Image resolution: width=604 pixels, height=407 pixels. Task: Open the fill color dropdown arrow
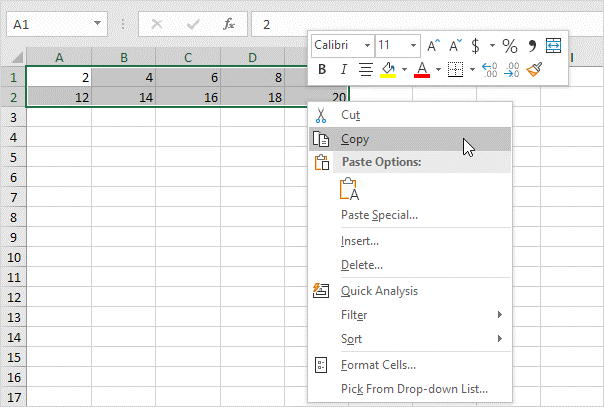pyautogui.click(x=404, y=69)
